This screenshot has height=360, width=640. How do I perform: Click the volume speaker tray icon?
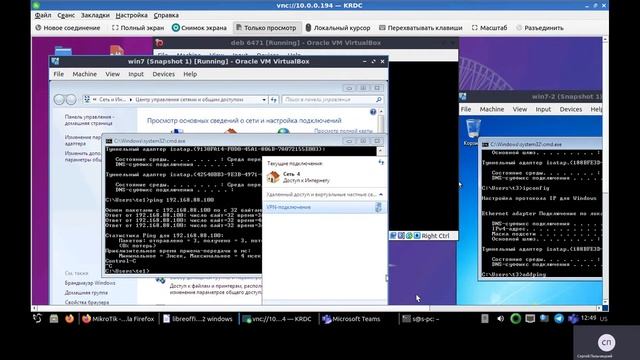coord(500,319)
